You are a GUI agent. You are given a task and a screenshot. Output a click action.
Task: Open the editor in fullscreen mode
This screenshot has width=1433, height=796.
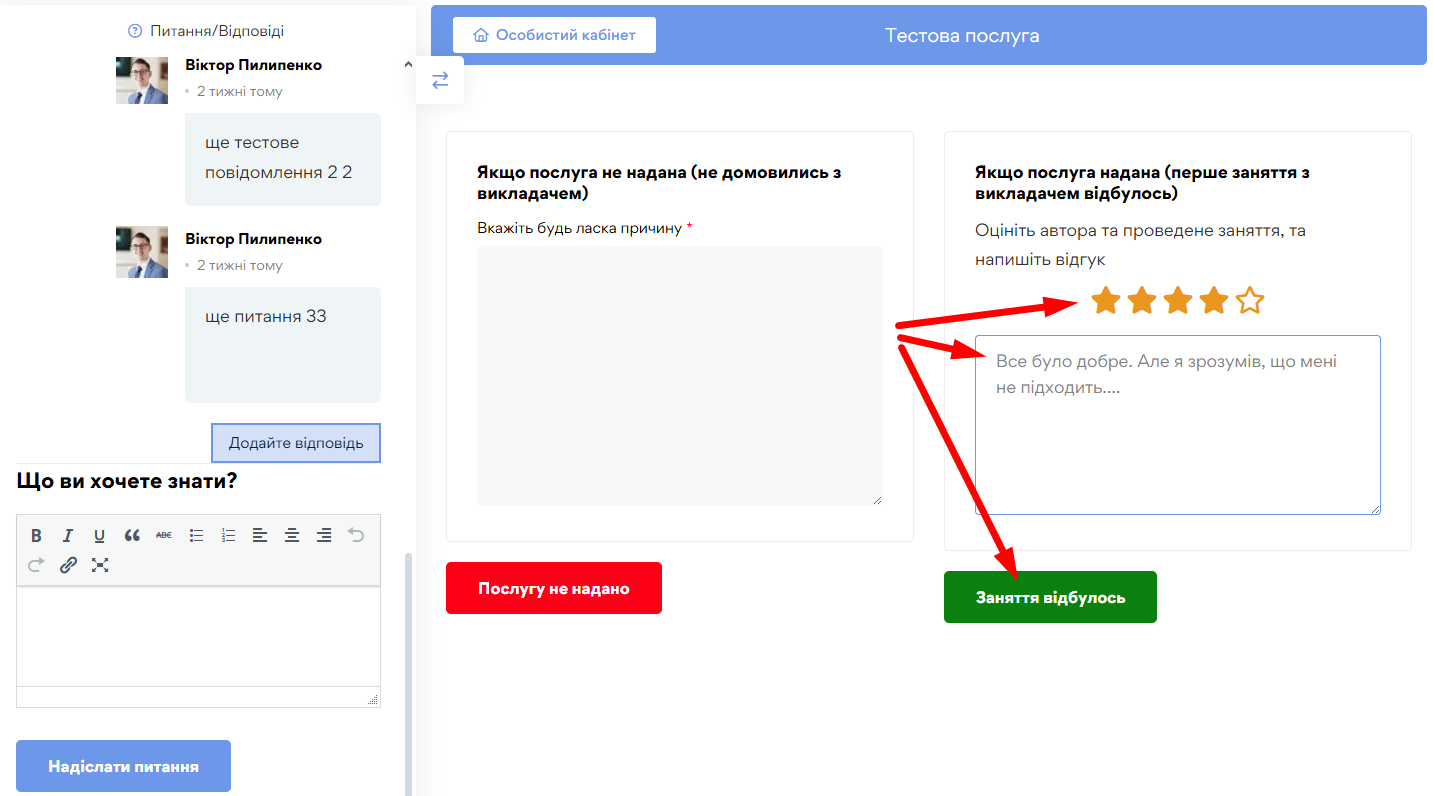[x=100, y=565]
